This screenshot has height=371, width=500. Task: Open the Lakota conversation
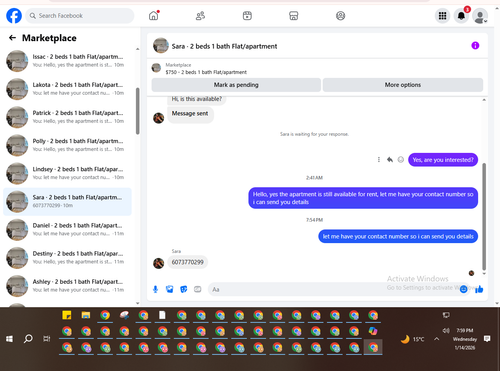pyautogui.click(x=67, y=89)
